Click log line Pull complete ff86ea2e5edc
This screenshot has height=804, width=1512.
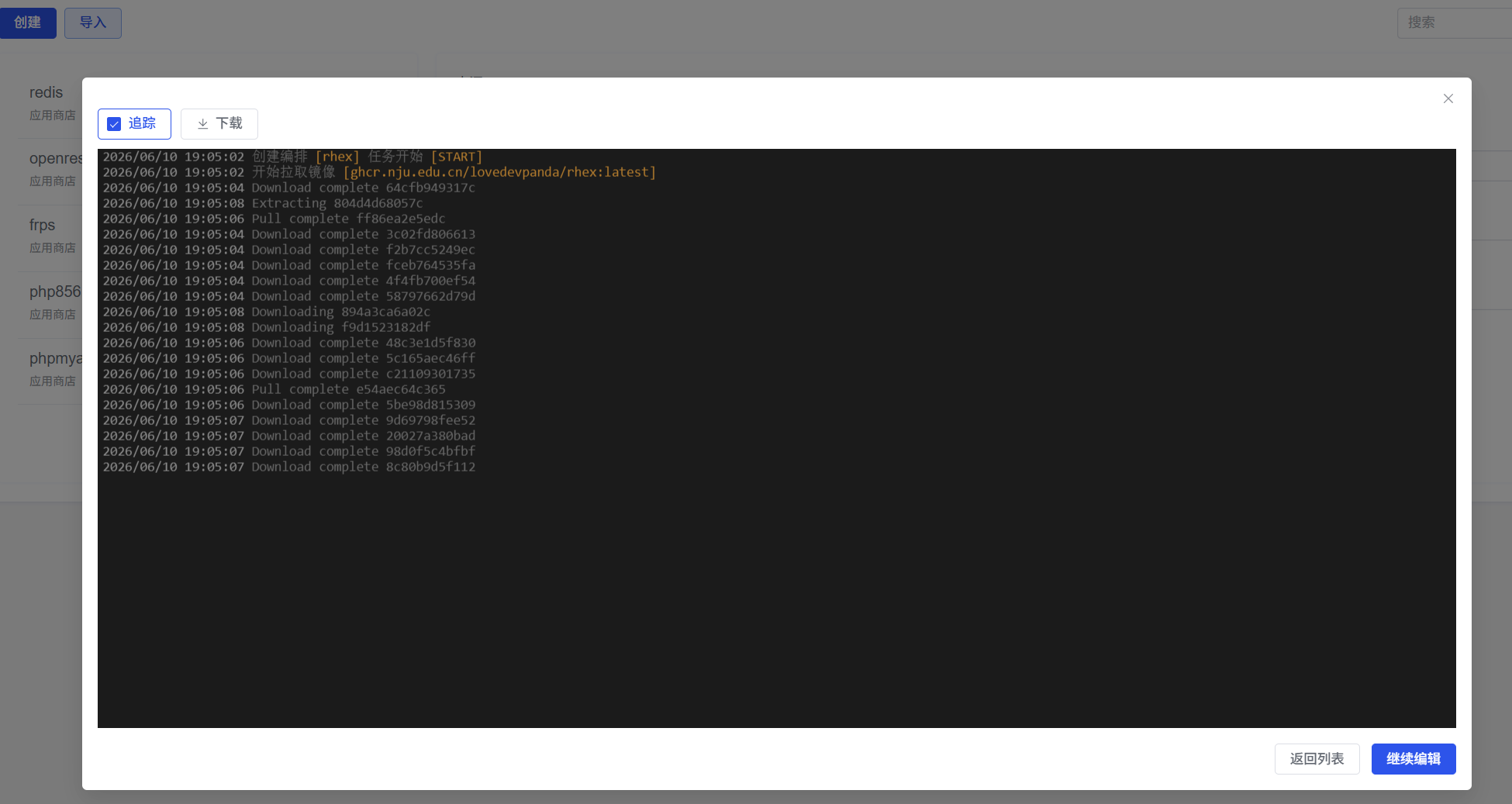pos(274,219)
